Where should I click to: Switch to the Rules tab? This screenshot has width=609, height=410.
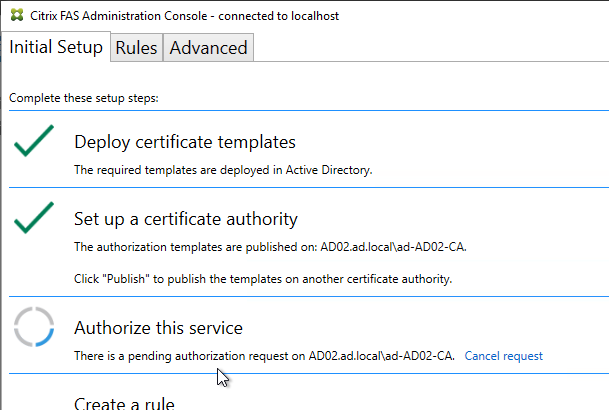click(x=136, y=48)
